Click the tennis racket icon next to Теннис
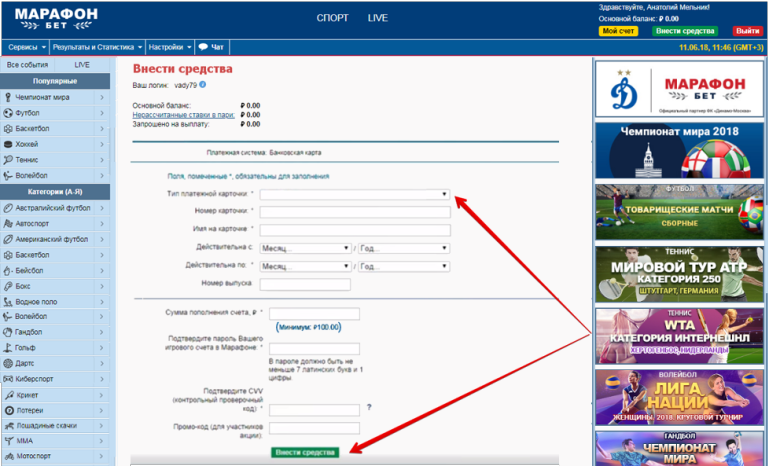The width and height of the screenshot is (768, 466). coord(8,160)
